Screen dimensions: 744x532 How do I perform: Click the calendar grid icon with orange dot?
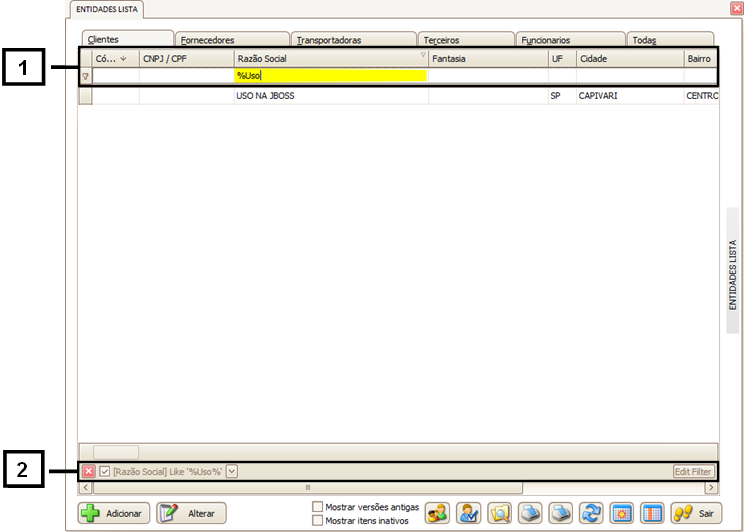pyautogui.click(x=621, y=513)
